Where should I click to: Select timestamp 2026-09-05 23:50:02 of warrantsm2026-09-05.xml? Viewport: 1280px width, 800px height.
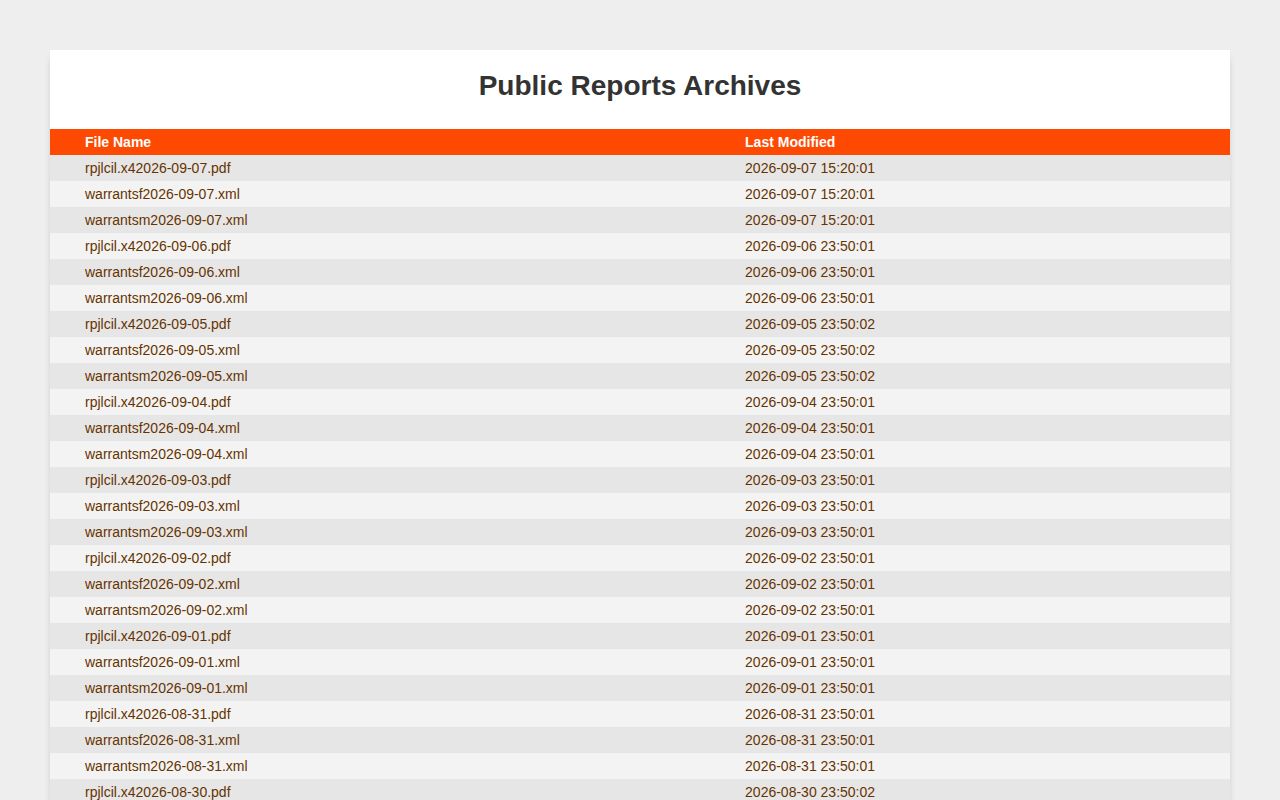[810, 376]
